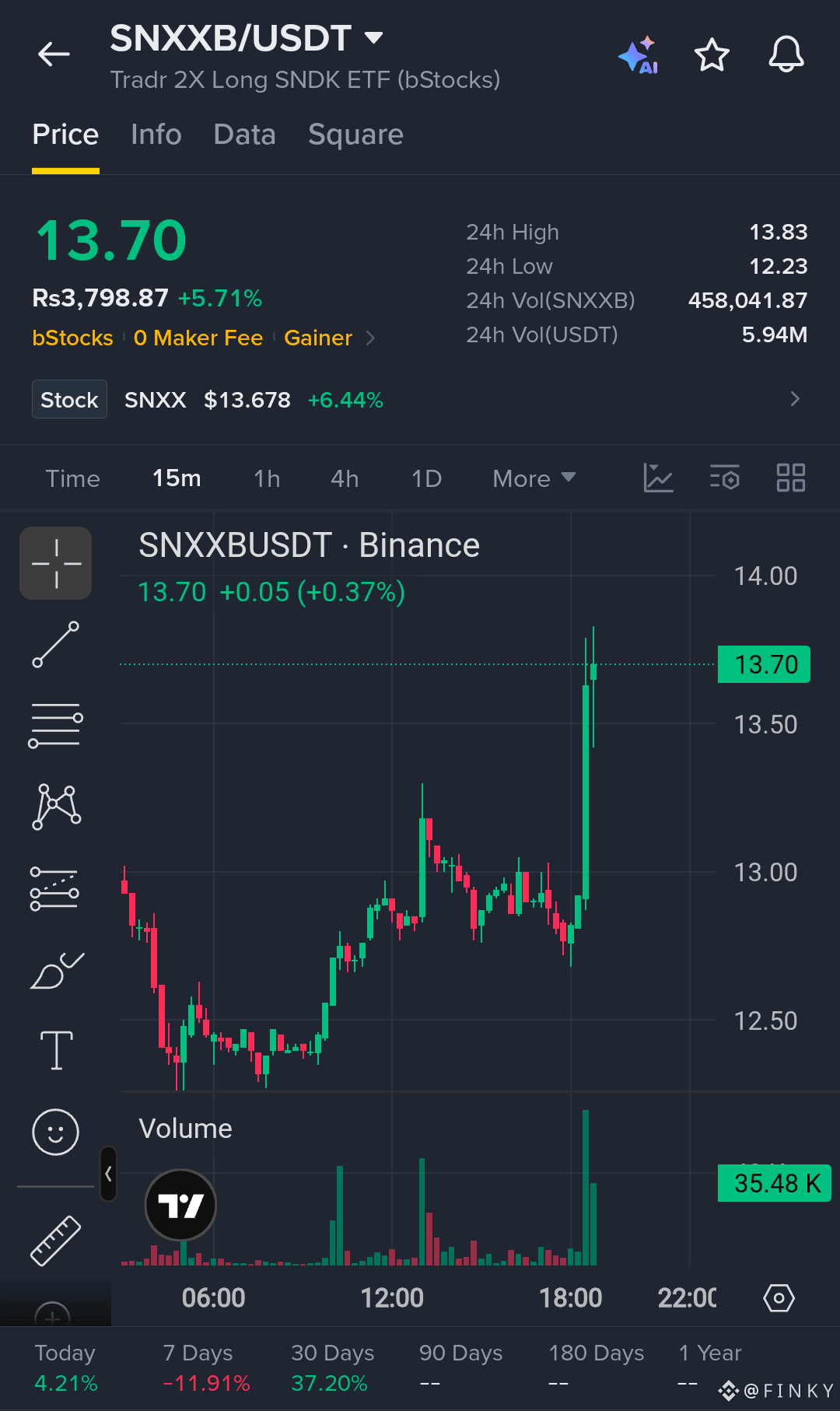
Task: Click the 18:00 time axis label
Action: click(571, 1297)
